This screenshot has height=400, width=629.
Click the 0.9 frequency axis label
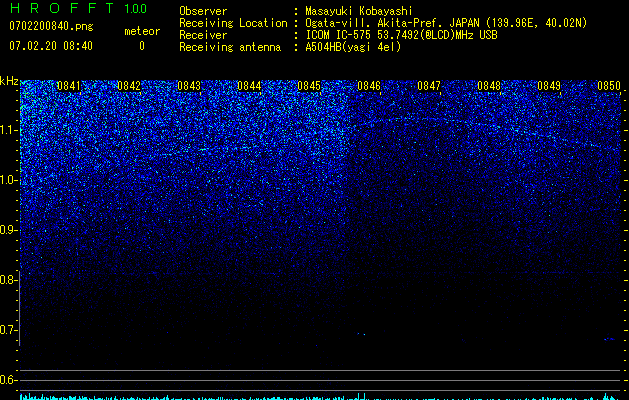coord(9,230)
